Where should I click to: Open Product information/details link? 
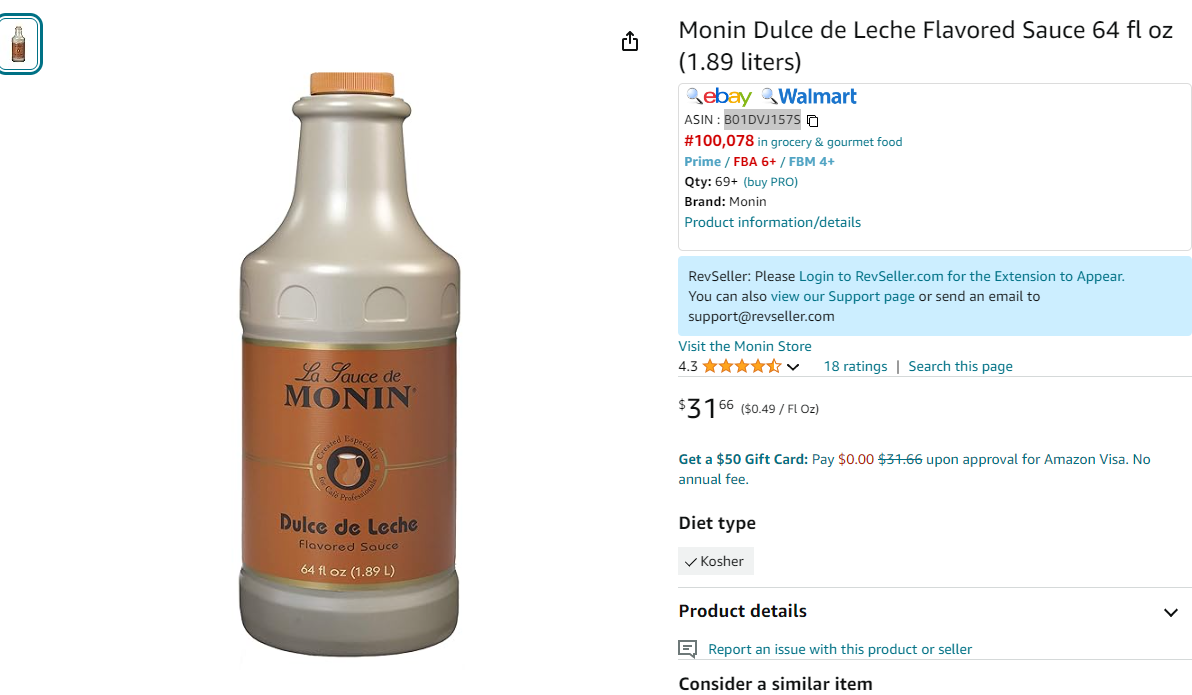pyautogui.click(x=772, y=222)
